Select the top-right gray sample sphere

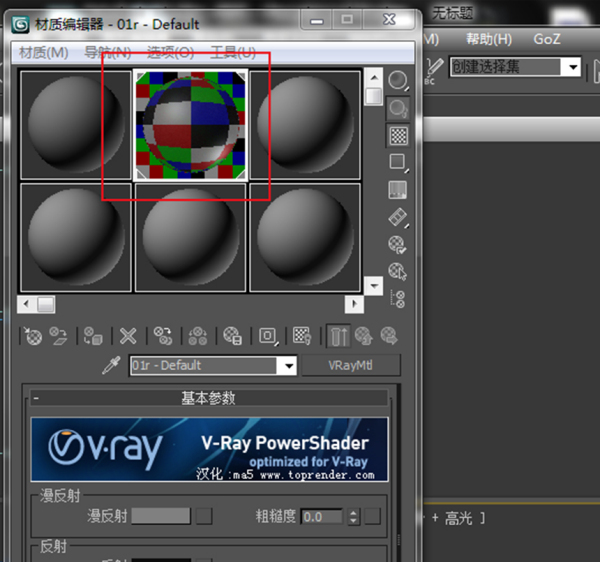click(x=305, y=125)
